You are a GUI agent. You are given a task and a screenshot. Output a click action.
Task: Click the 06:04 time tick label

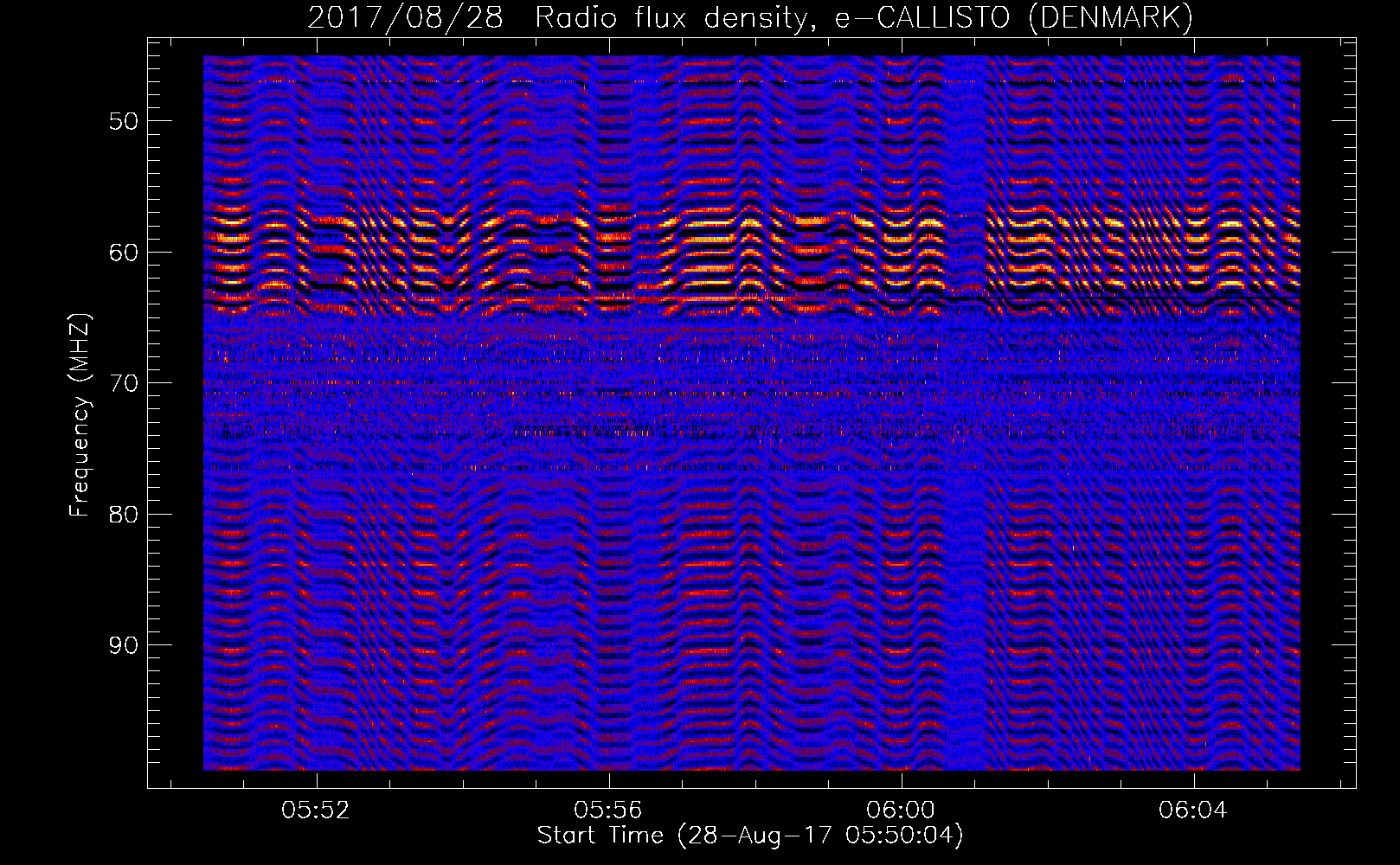1193,811
